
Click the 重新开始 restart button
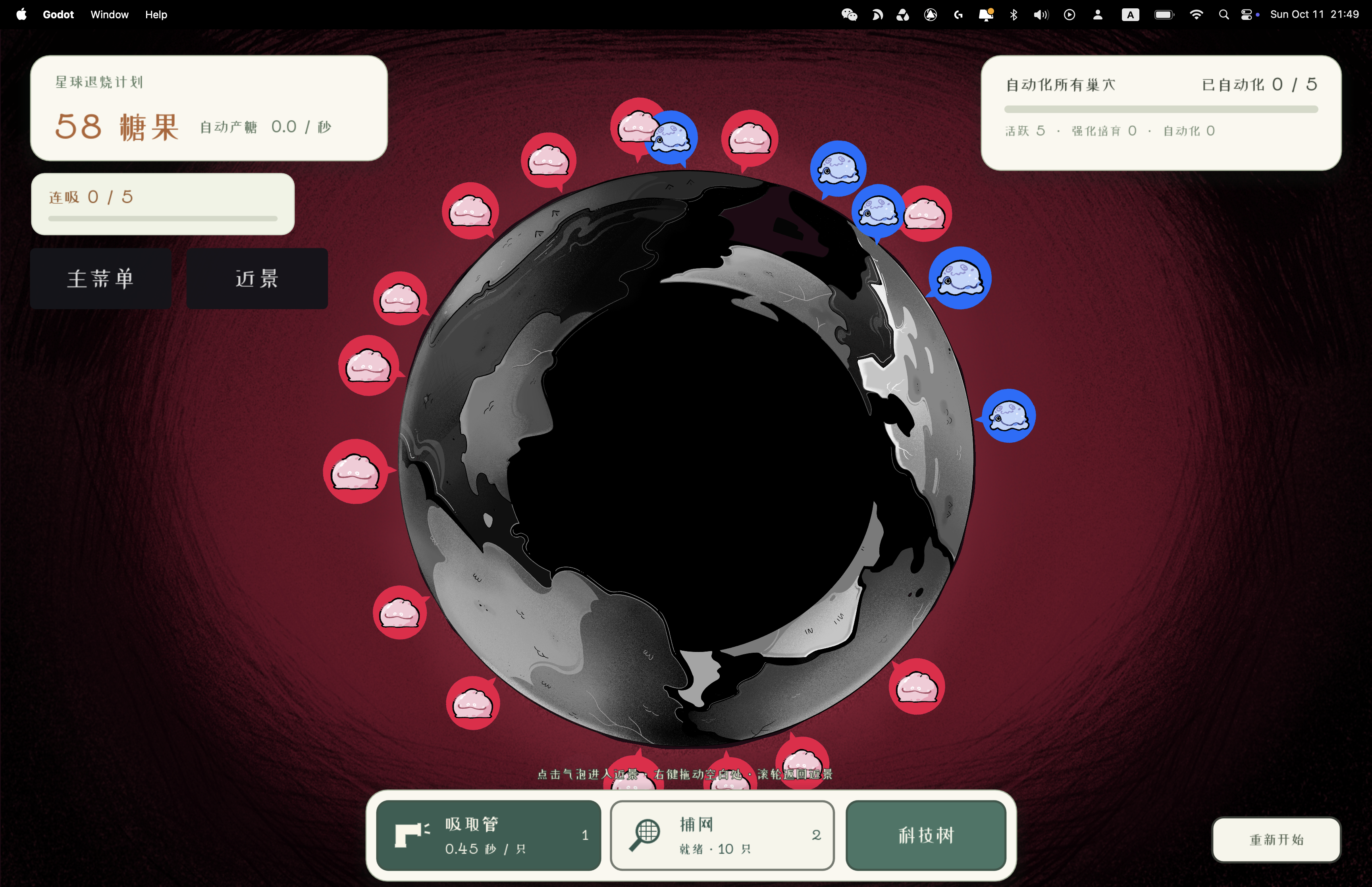click(x=1276, y=839)
